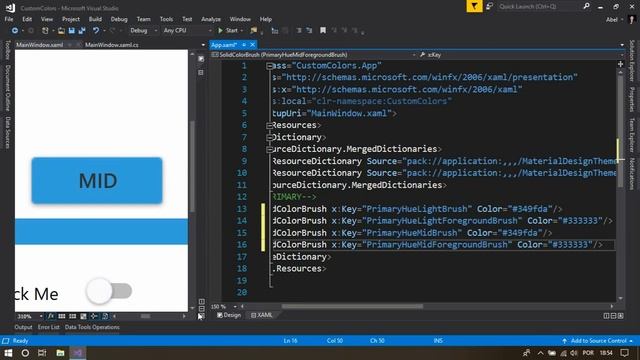This screenshot has height=360, width=640.
Task: Click the Open File folder icon
Action: (x=61, y=31)
